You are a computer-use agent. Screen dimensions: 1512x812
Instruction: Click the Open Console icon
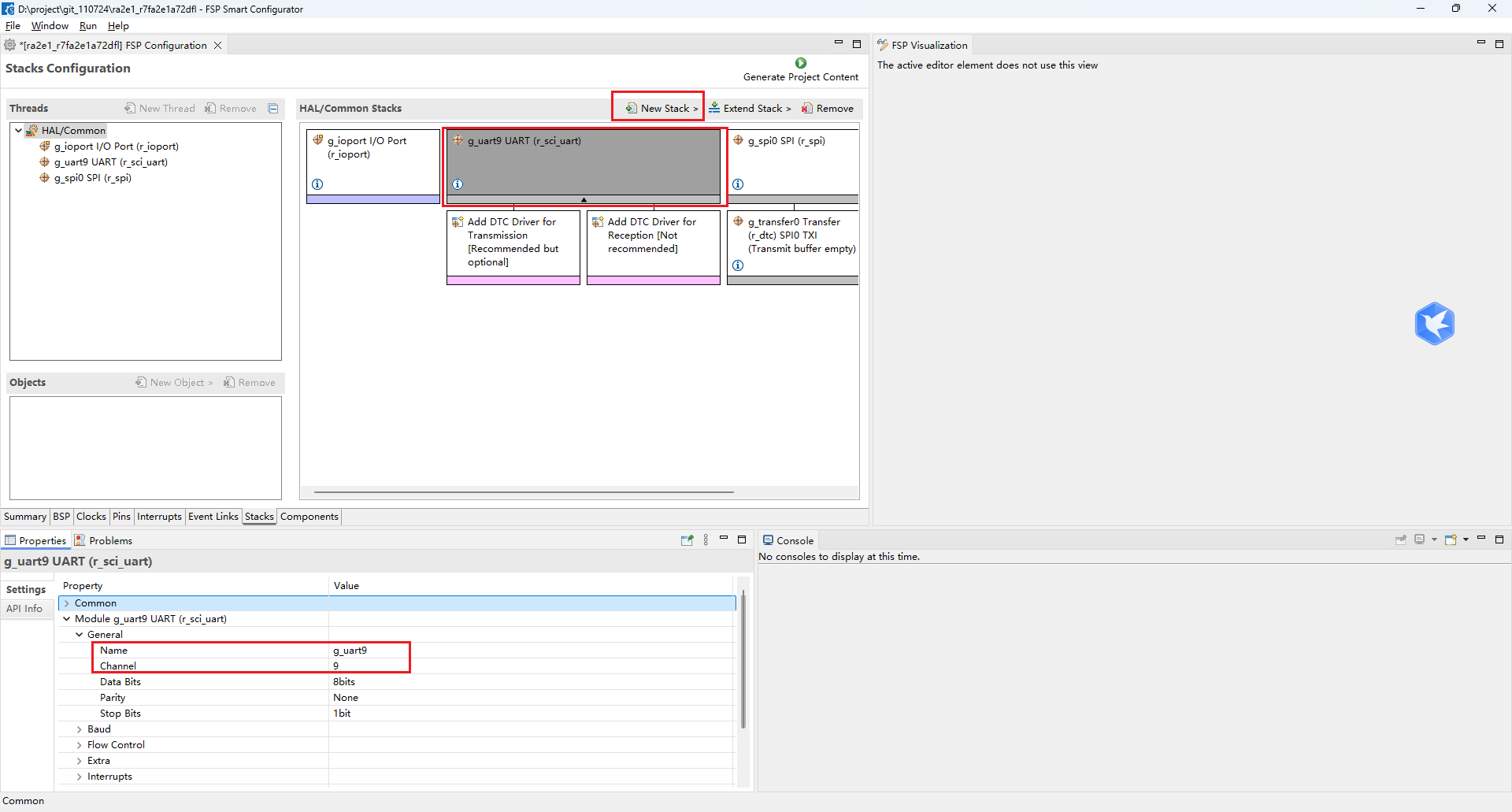(x=1451, y=540)
